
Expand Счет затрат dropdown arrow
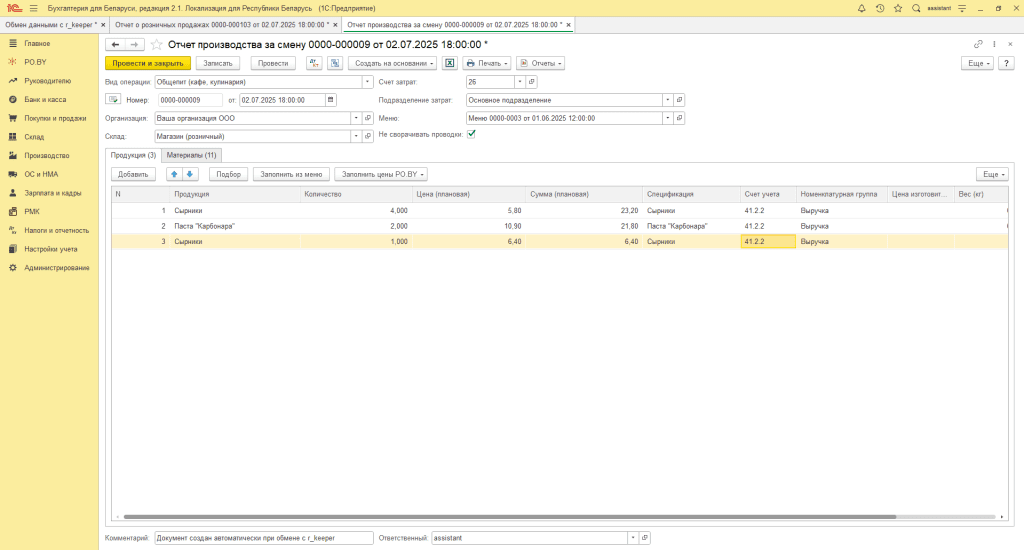point(520,82)
